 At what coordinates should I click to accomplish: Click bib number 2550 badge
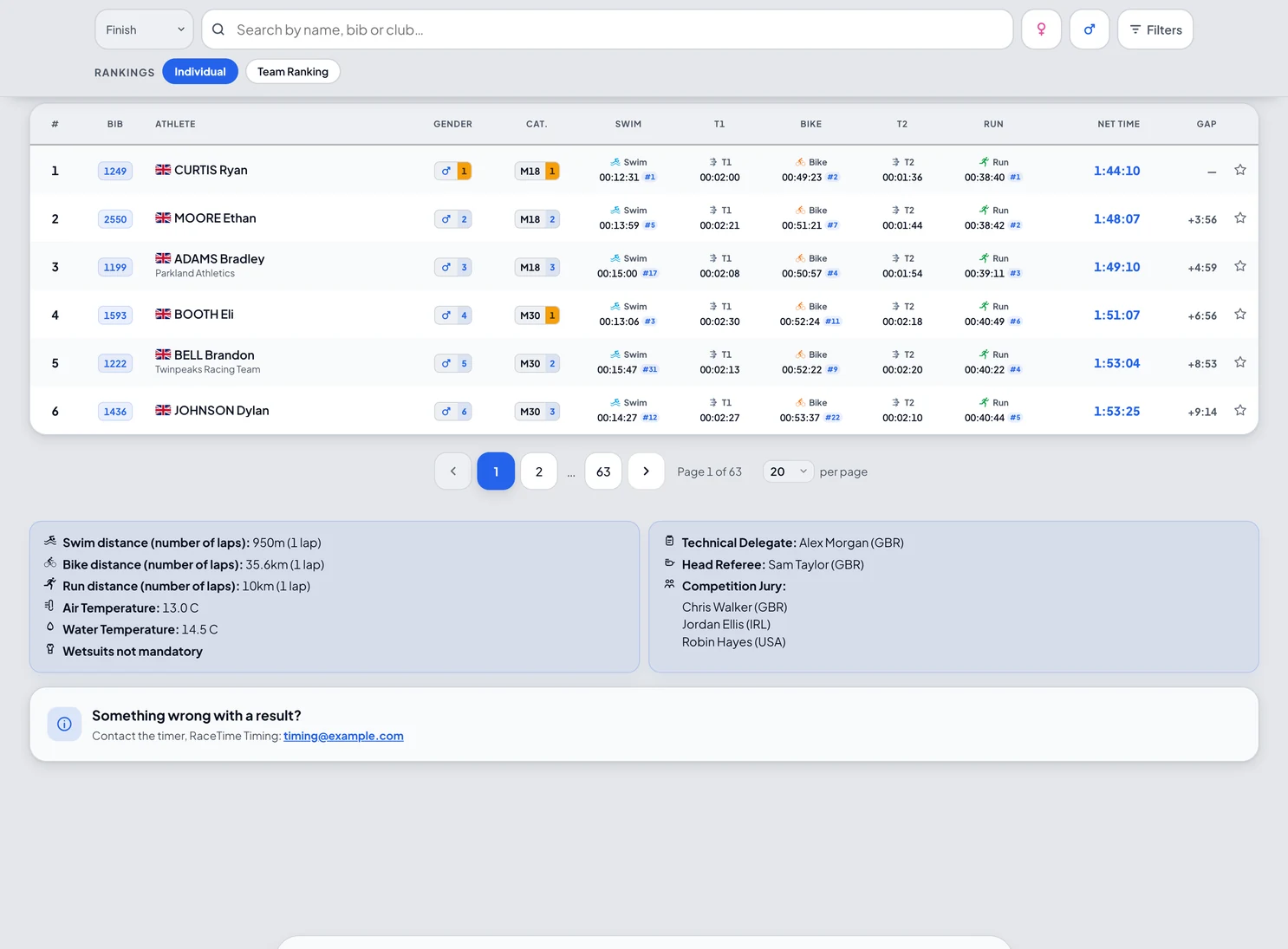[x=115, y=219]
